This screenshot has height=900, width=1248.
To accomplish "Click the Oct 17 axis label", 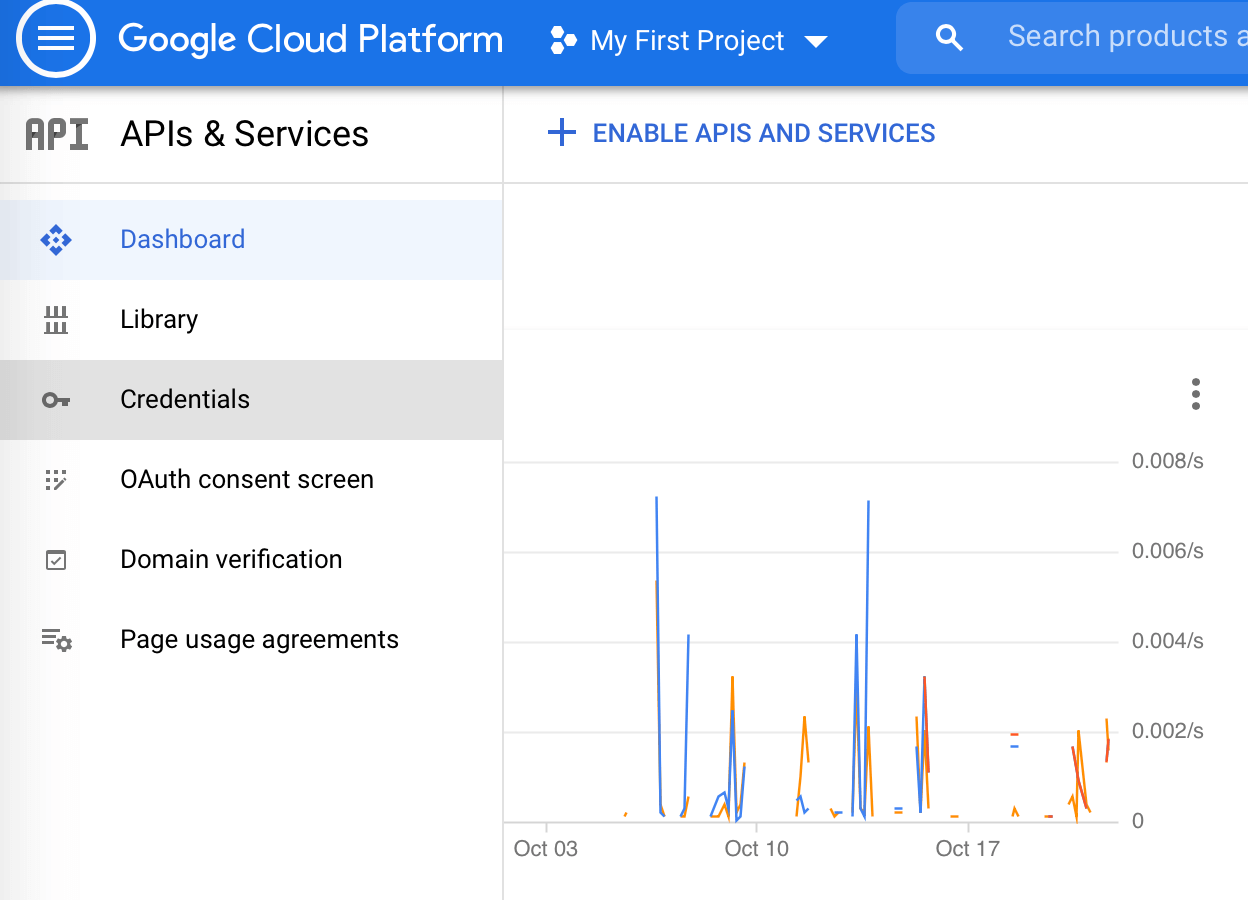I will [x=968, y=849].
